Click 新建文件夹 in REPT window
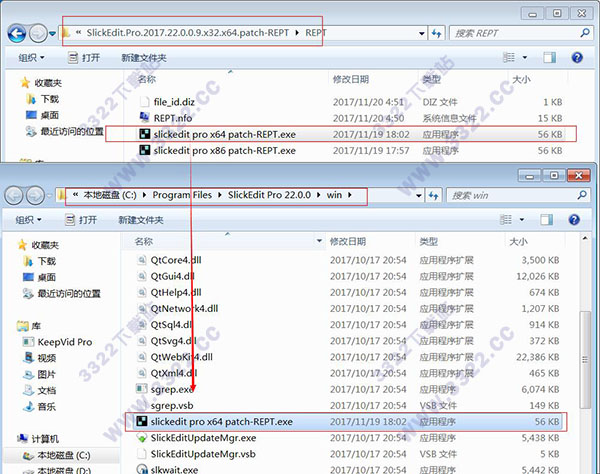This screenshot has width=600, height=474. tap(144, 58)
